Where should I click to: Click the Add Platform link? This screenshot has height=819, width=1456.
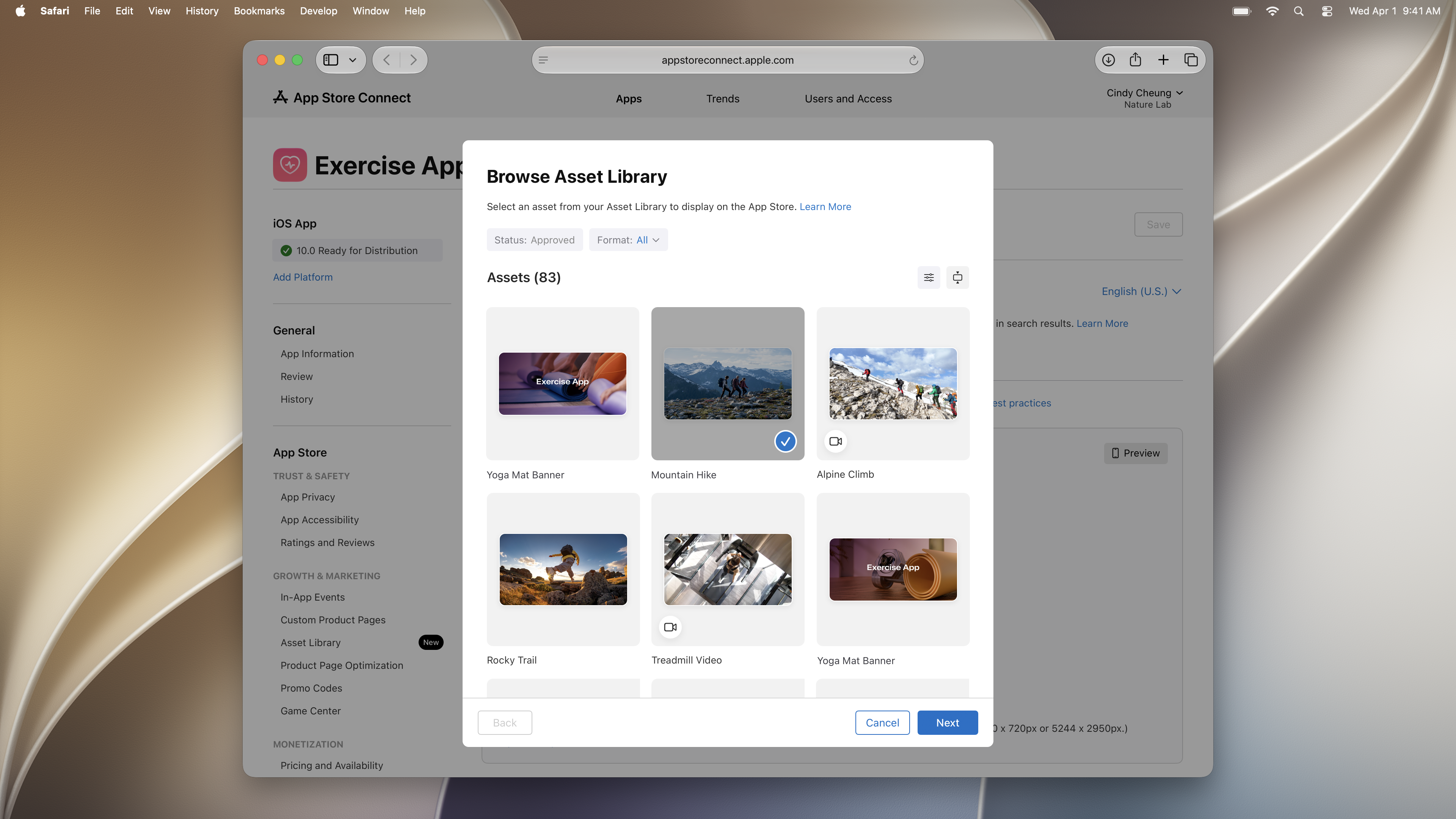303,278
